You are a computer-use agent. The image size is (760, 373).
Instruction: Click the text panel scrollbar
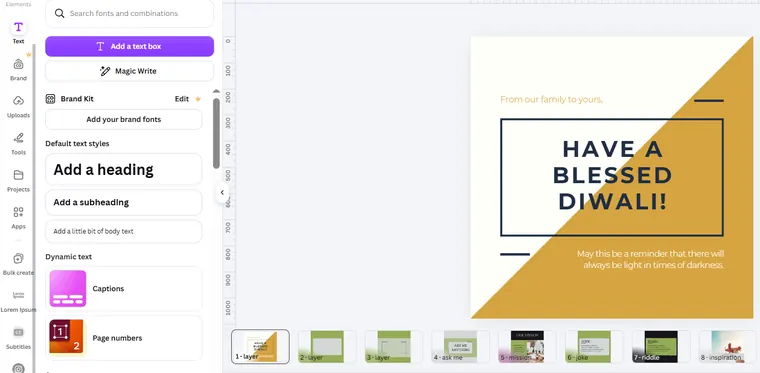click(216, 133)
